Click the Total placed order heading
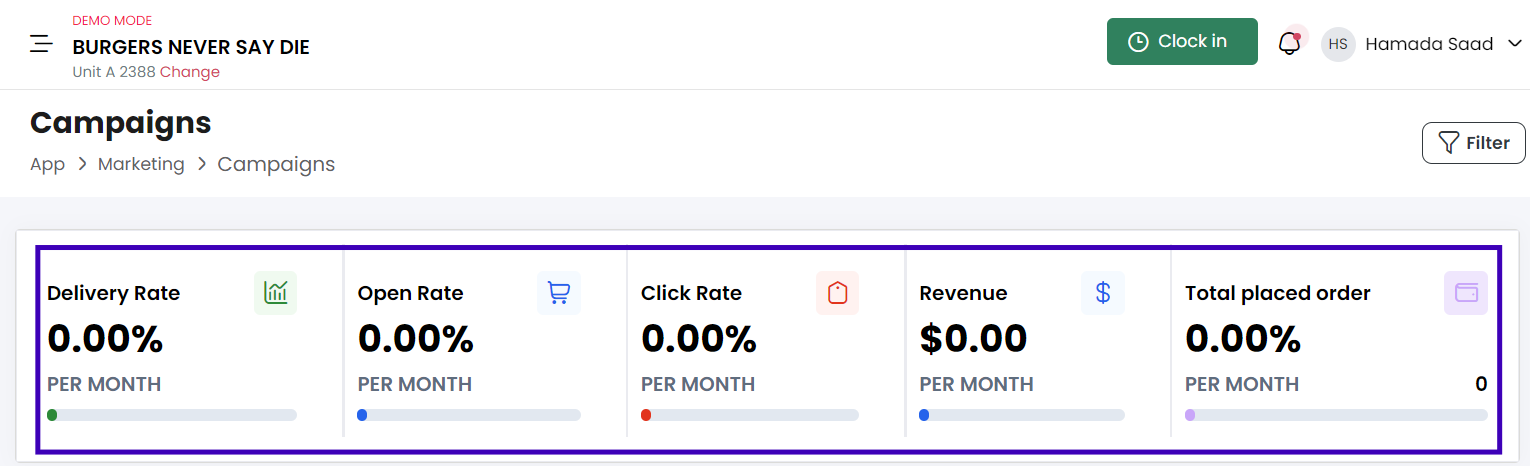Image resolution: width=1530 pixels, height=466 pixels. pos(1278,293)
